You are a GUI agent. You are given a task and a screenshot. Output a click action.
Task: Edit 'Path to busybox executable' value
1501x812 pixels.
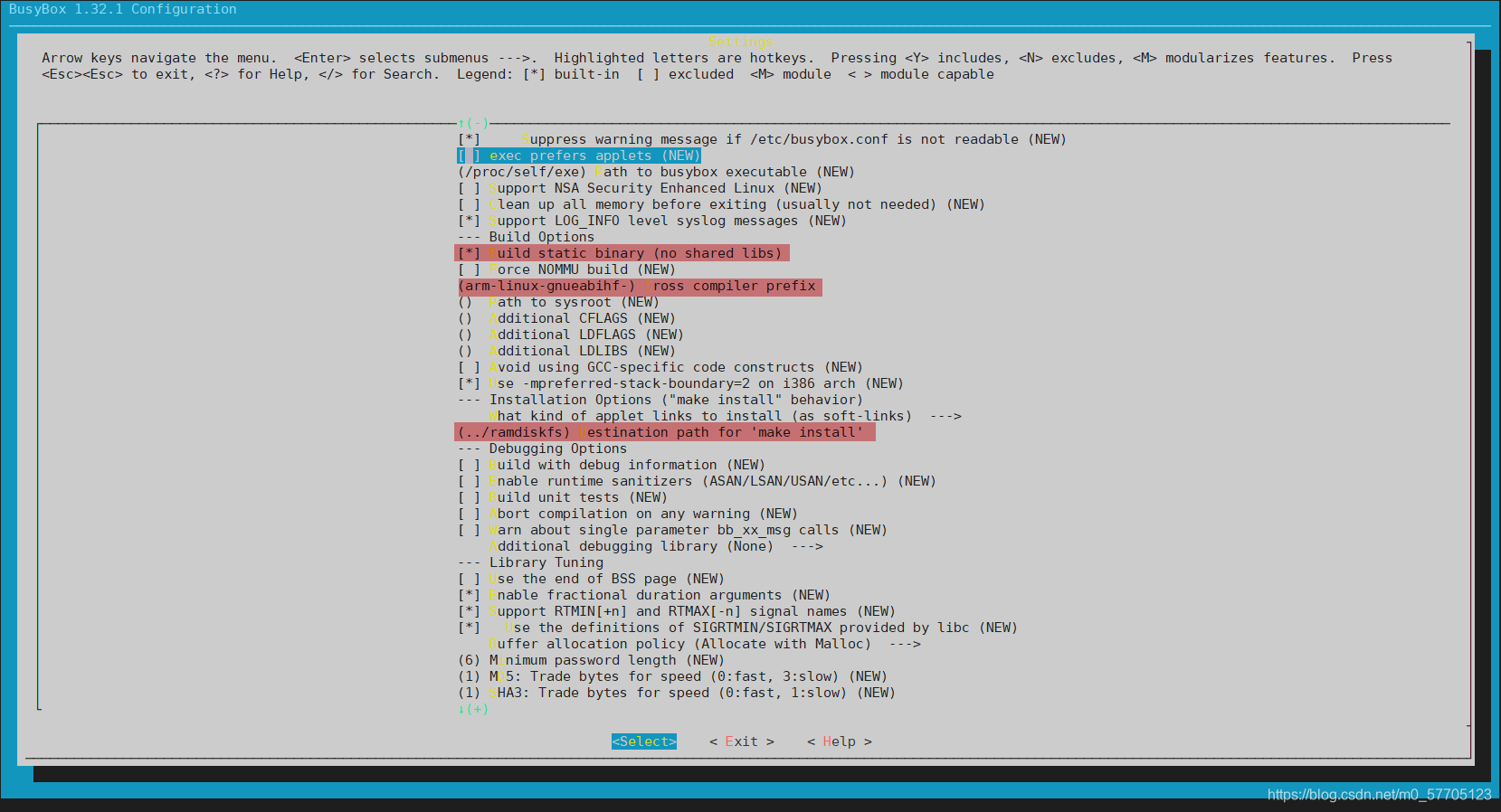point(656,172)
